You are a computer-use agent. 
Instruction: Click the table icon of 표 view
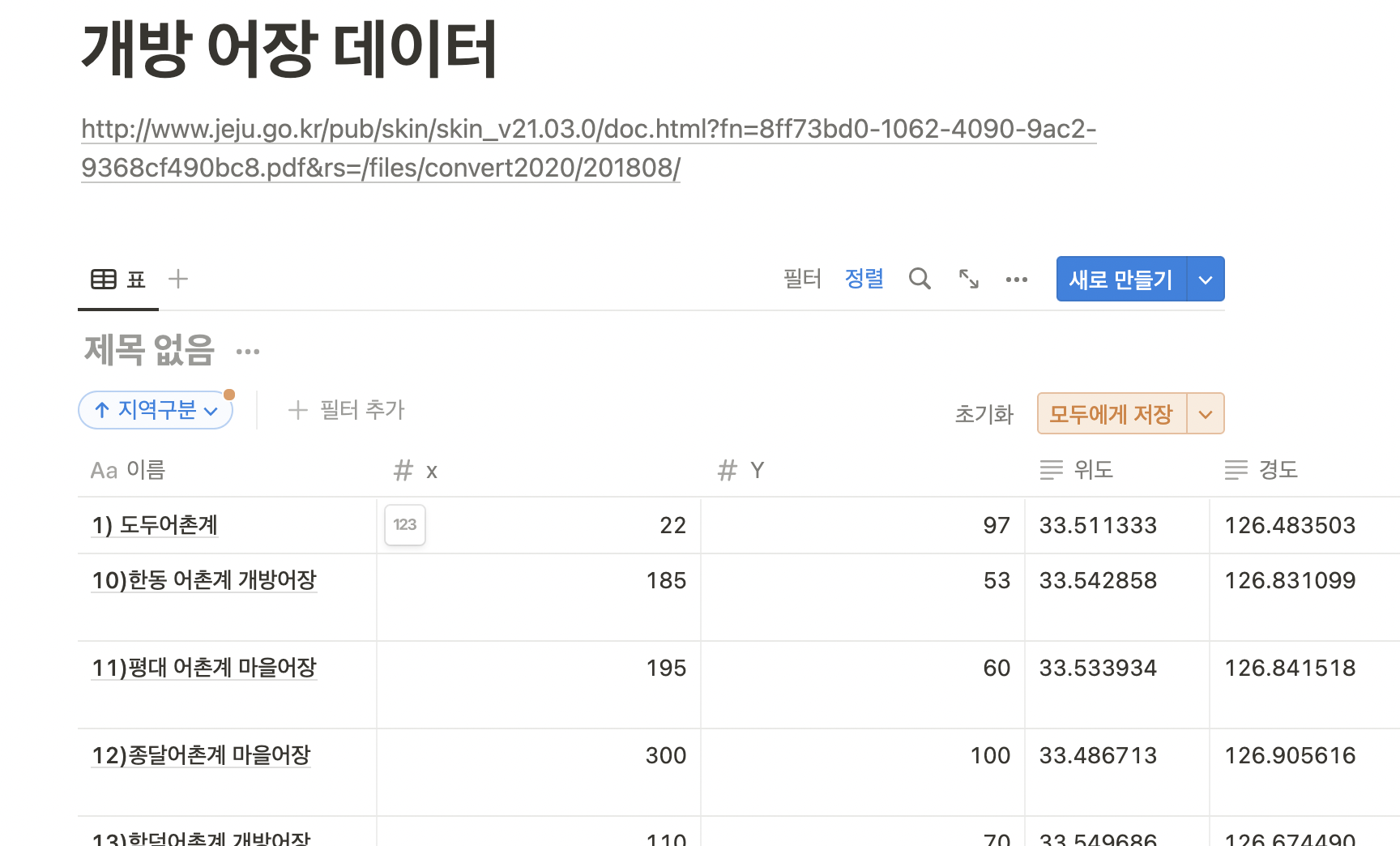click(104, 280)
